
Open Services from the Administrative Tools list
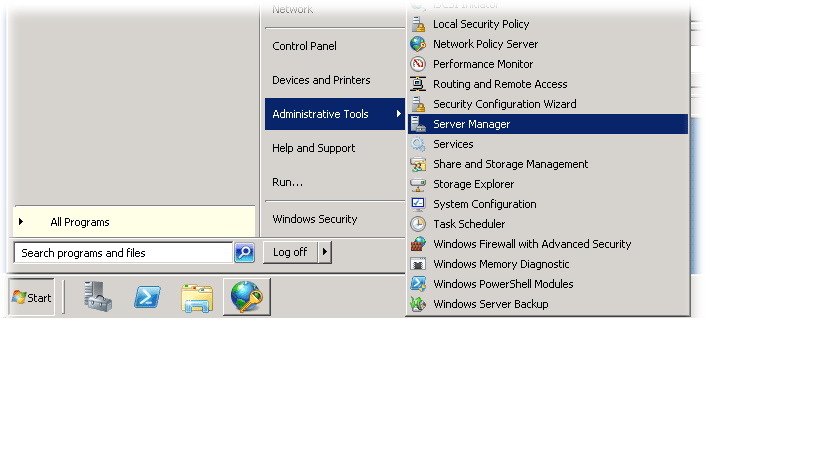[453, 144]
